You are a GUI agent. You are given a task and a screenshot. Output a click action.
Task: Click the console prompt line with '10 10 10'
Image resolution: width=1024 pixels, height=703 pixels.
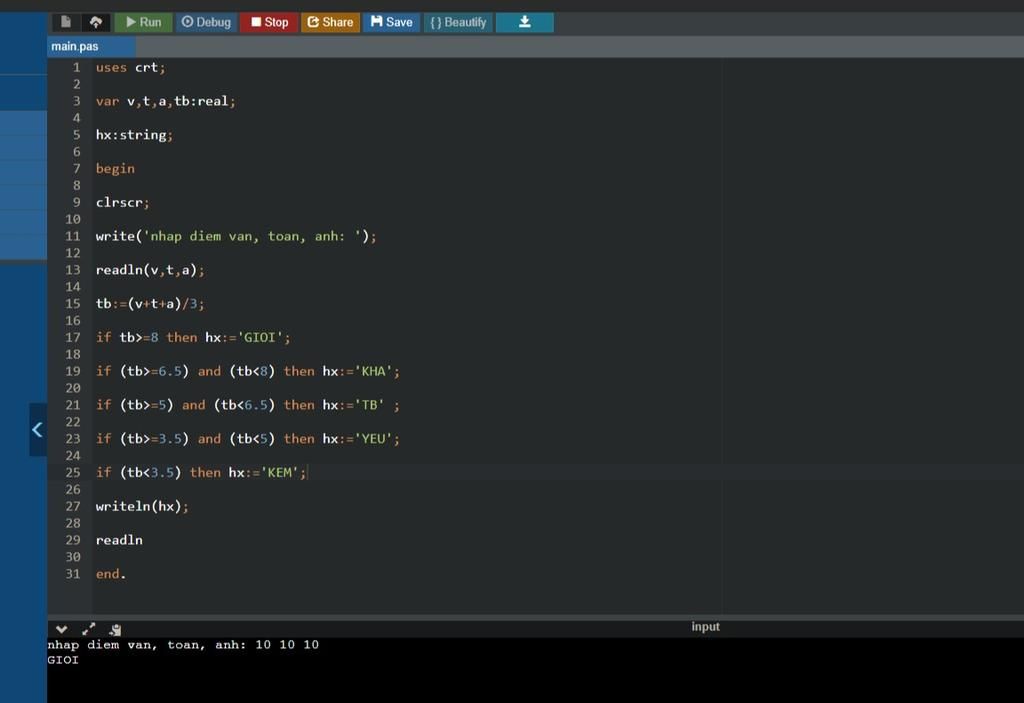(183, 645)
